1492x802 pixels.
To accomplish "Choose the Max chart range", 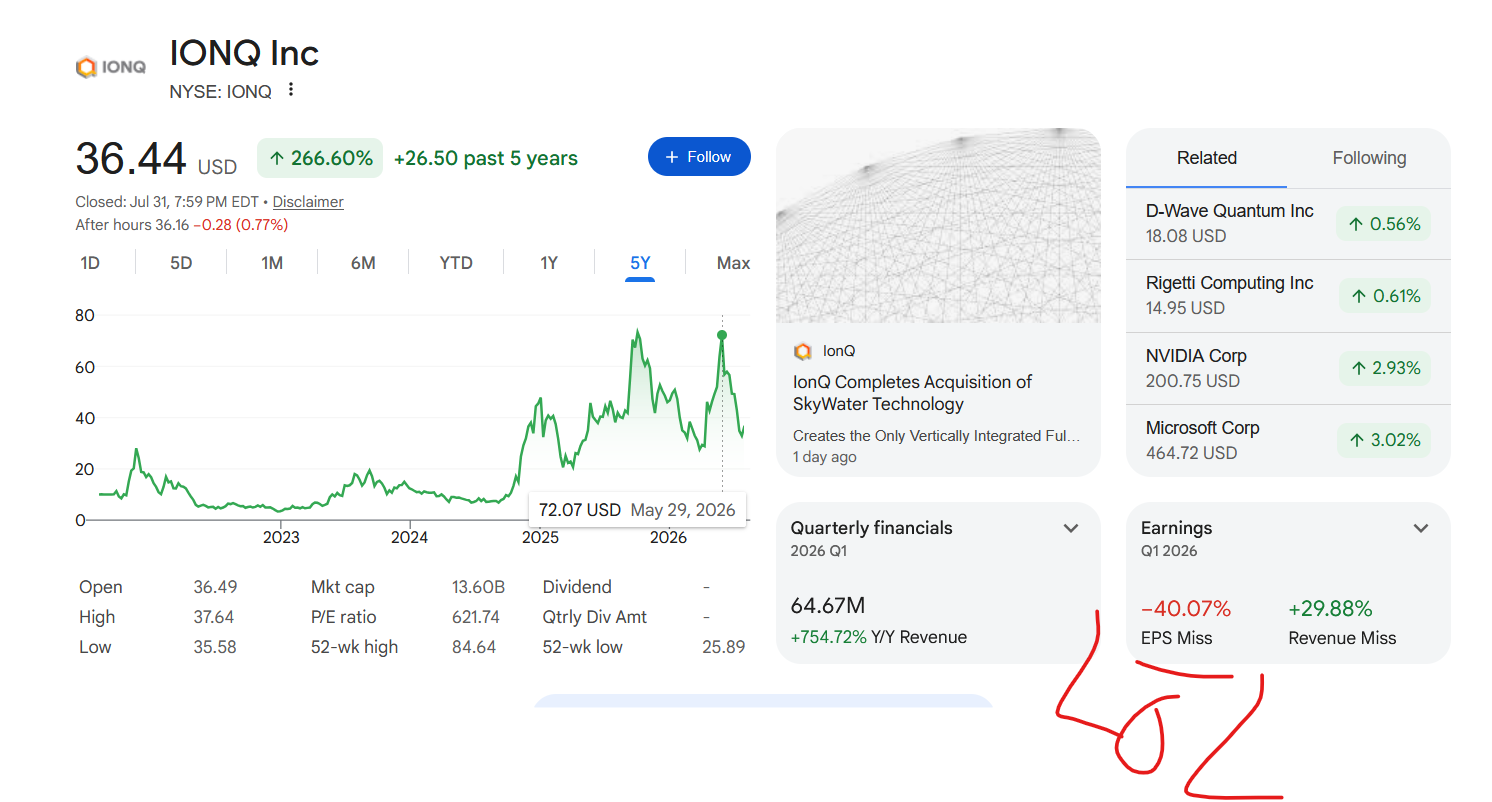I will click(x=733, y=263).
